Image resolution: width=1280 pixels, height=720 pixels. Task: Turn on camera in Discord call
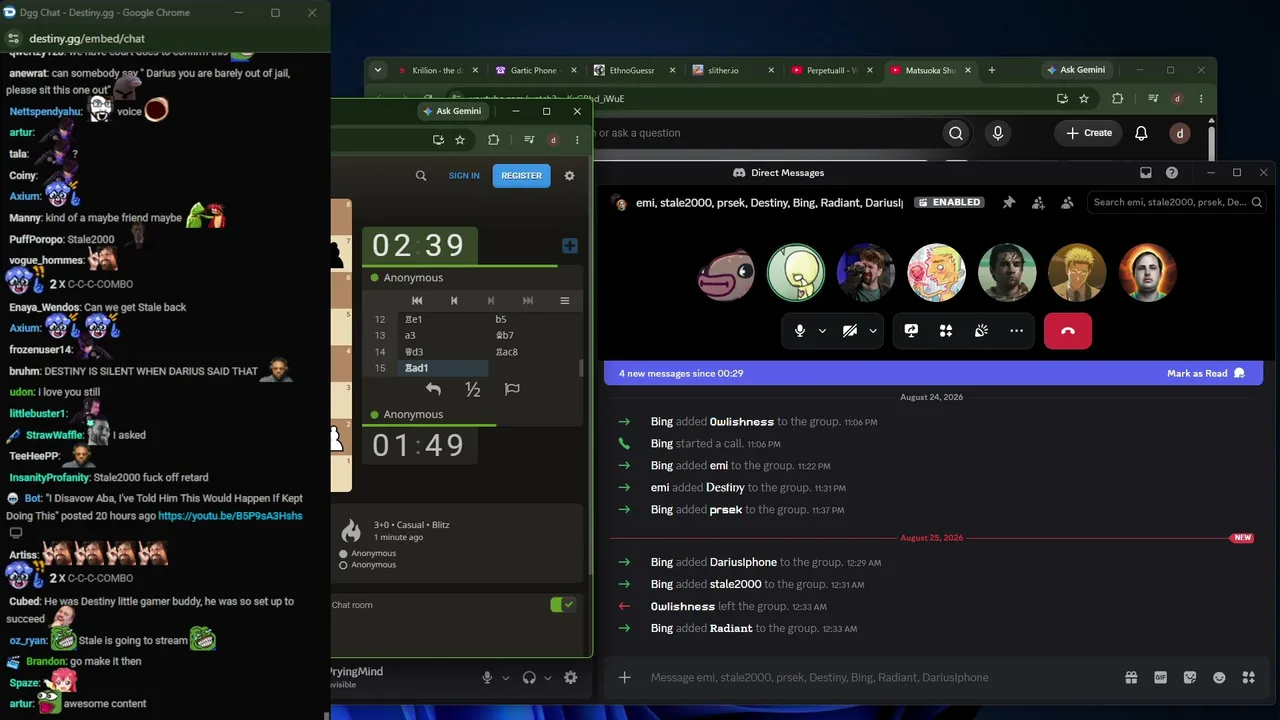tap(850, 331)
